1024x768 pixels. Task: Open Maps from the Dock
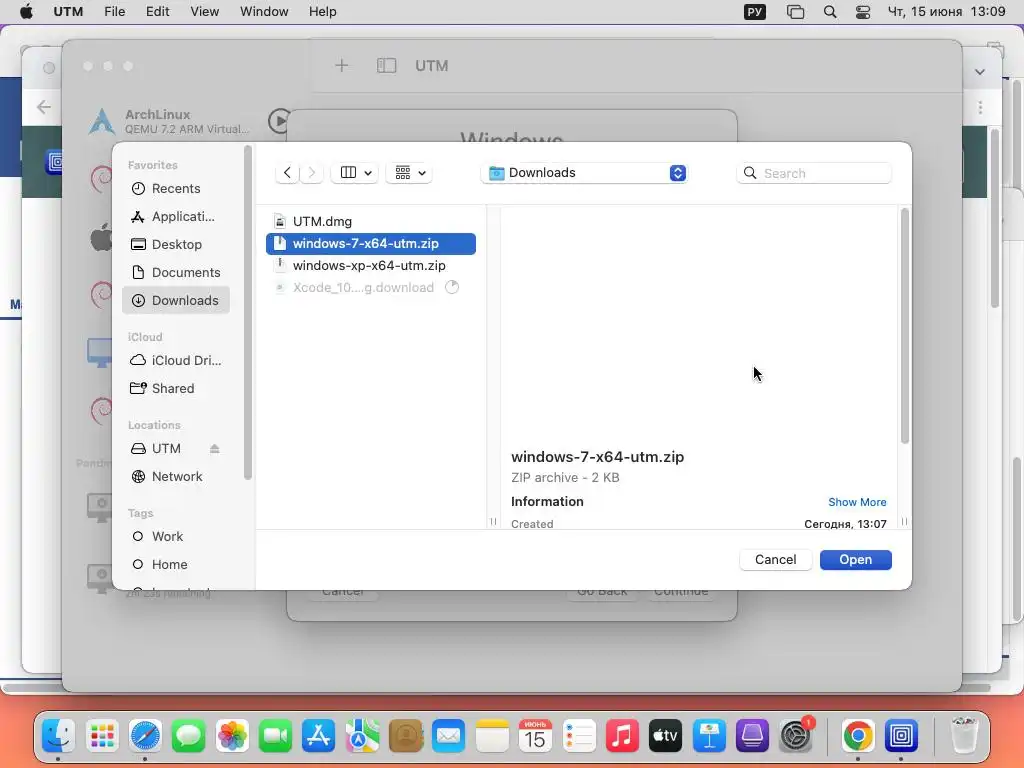[362, 735]
